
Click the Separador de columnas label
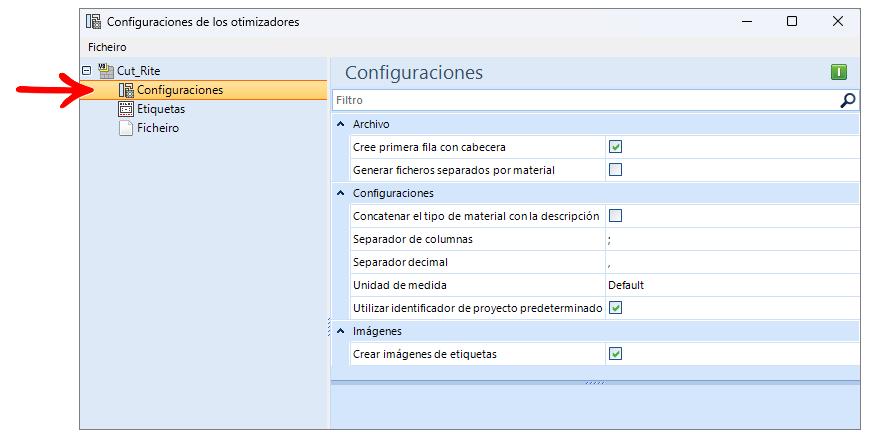click(x=413, y=239)
